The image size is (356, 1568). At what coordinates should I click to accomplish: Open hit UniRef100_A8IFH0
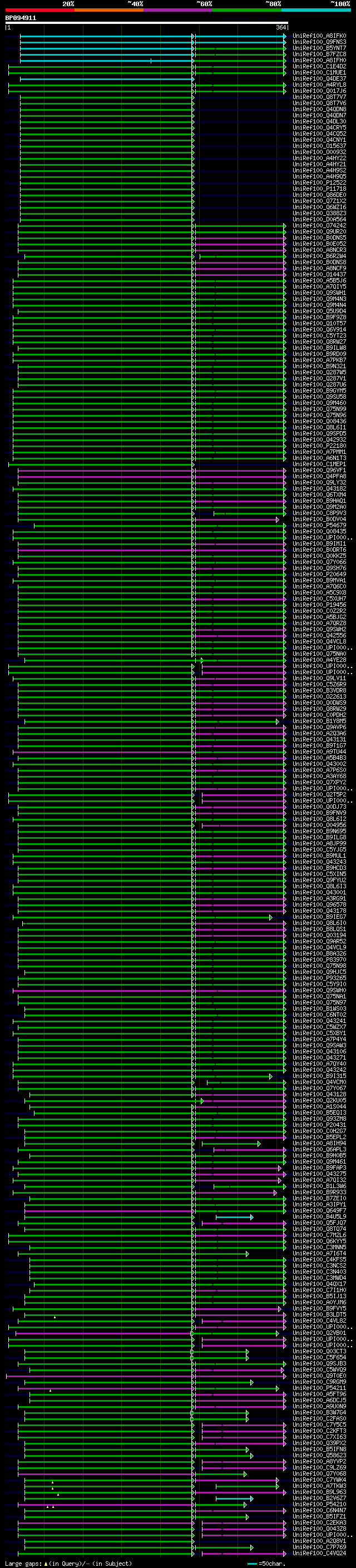click(x=319, y=60)
